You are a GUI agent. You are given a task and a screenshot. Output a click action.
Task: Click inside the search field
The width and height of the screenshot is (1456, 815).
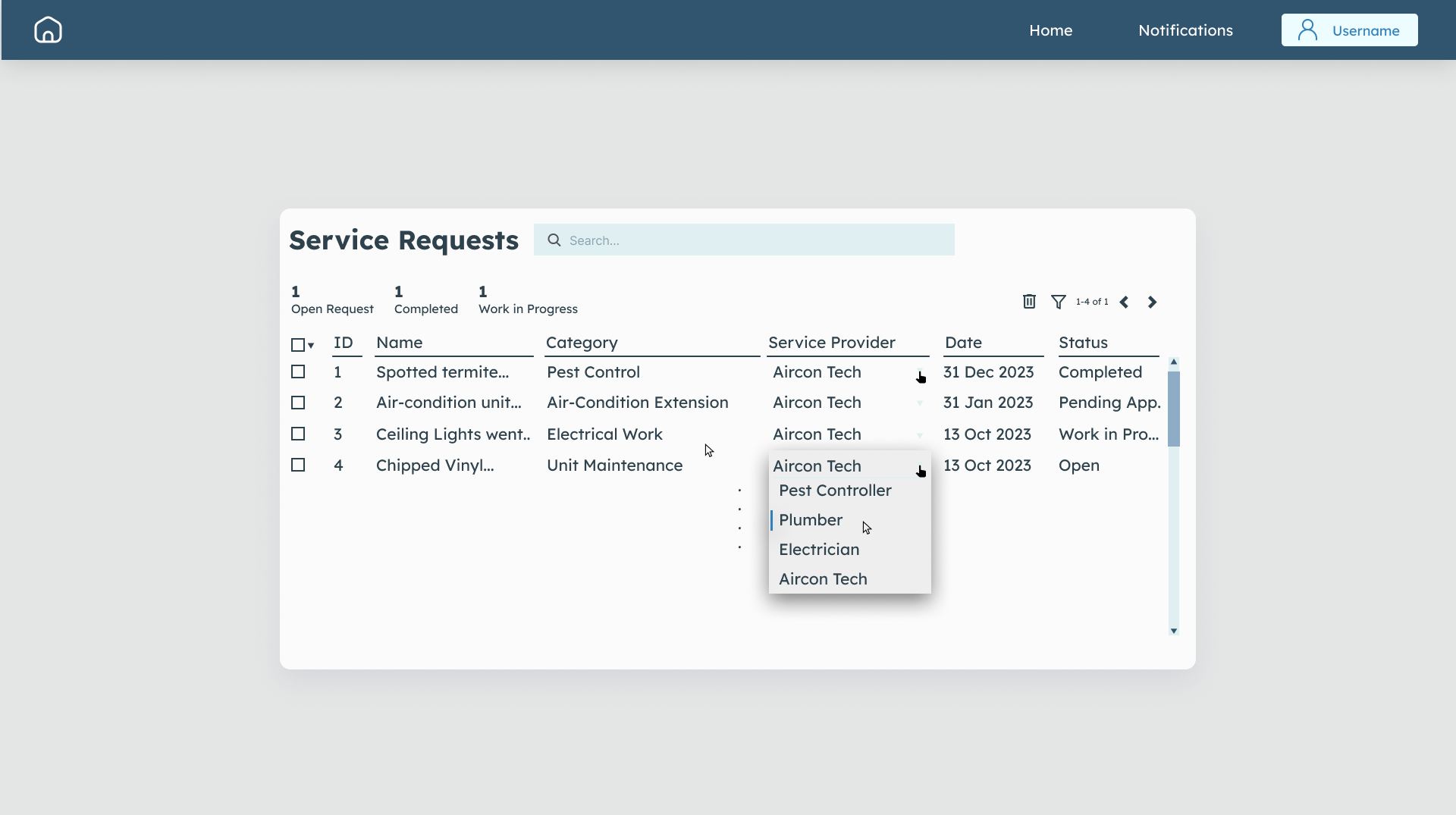click(745, 240)
